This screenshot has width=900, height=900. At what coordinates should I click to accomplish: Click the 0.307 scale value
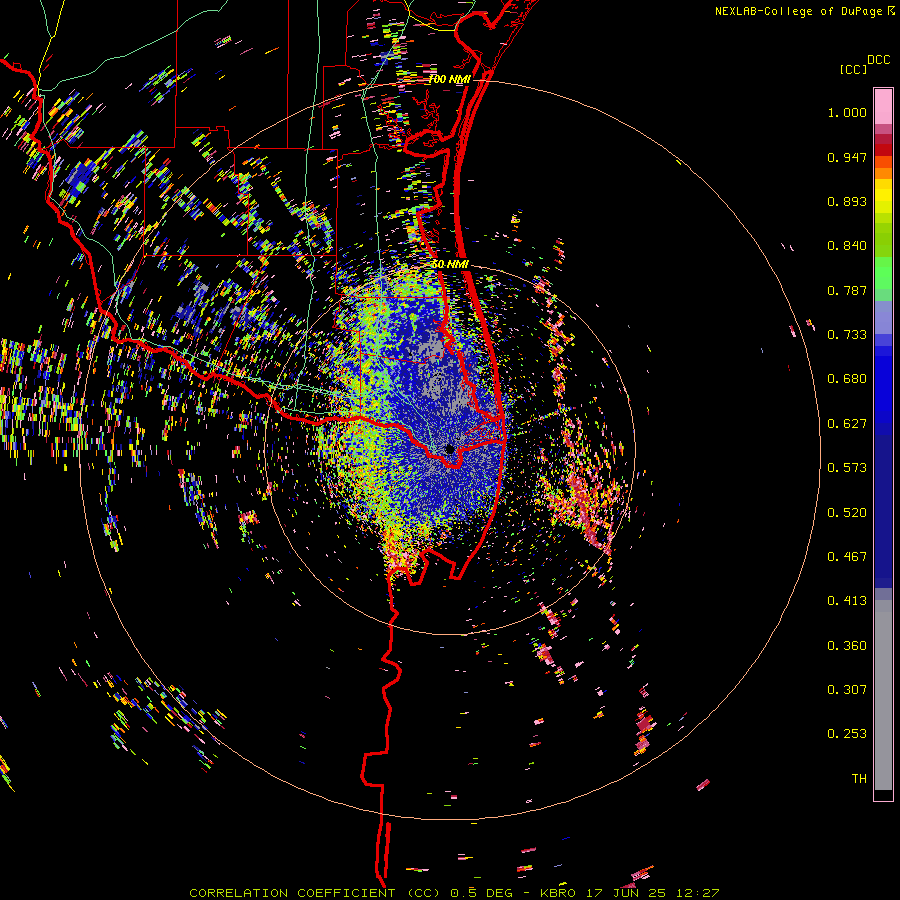(847, 690)
